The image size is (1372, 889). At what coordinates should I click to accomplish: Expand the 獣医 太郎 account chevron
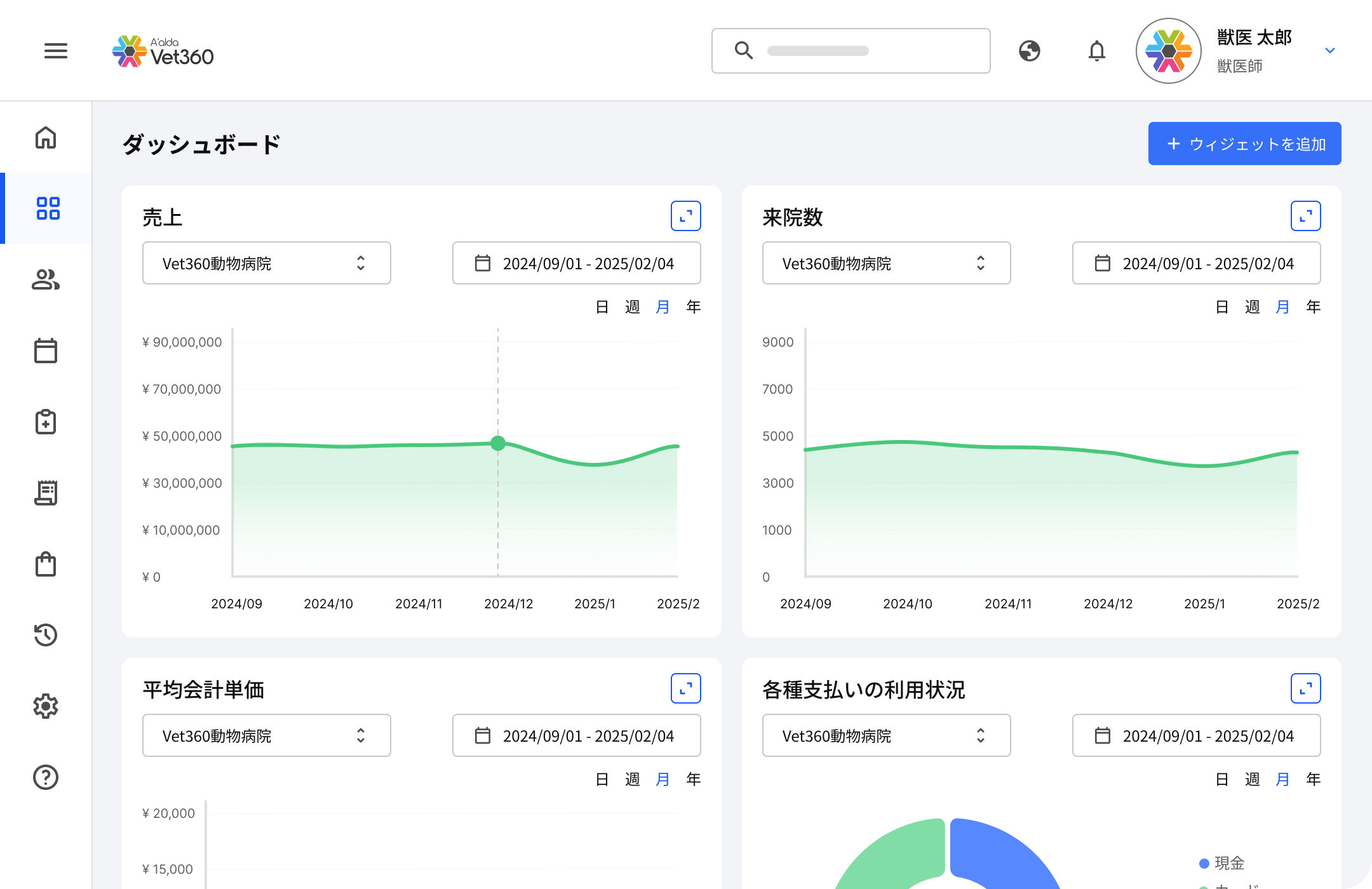tap(1330, 50)
